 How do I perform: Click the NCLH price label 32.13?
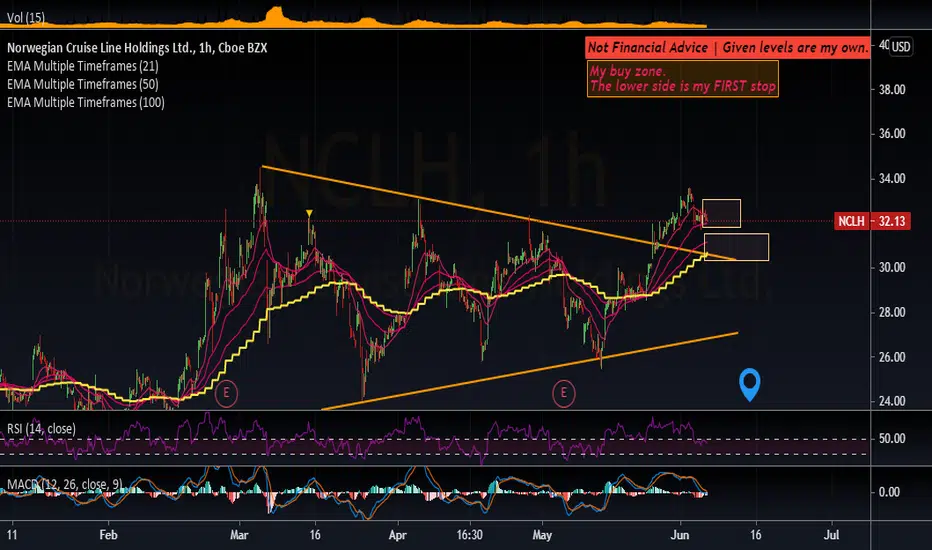(x=872, y=221)
